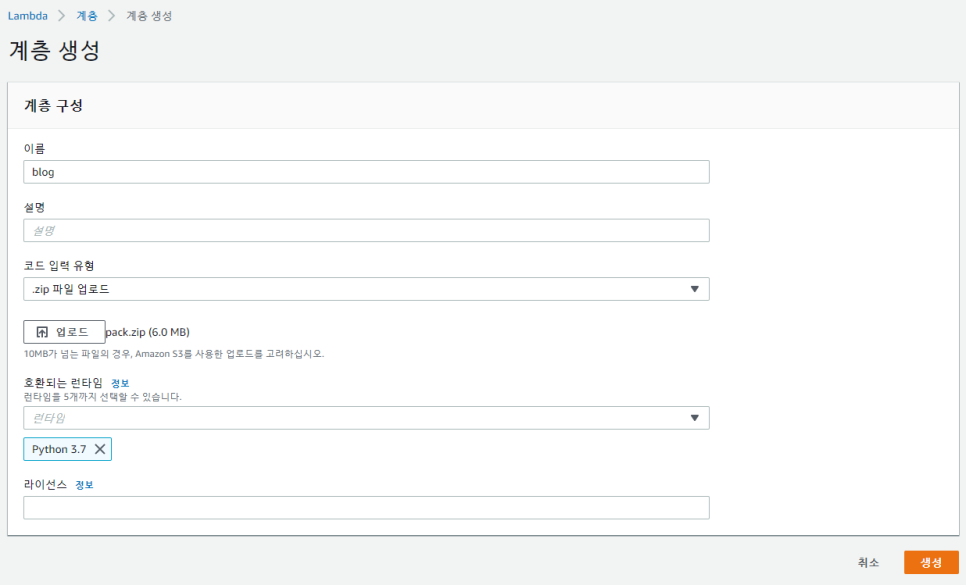Focus the 이름 field containing blog

[367, 172]
